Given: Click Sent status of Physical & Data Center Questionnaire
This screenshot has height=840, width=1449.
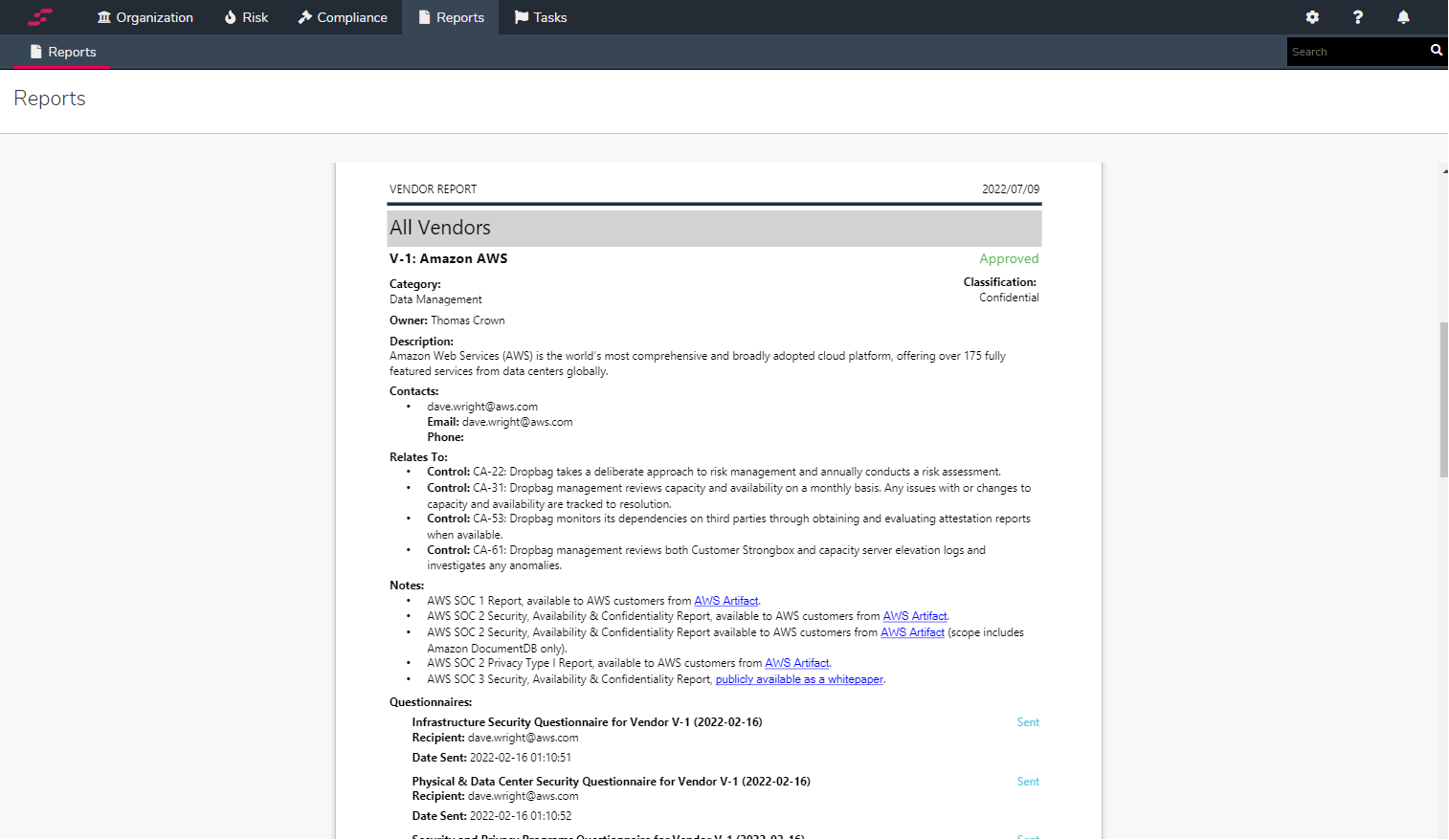Looking at the screenshot, I should (x=1028, y=782).
